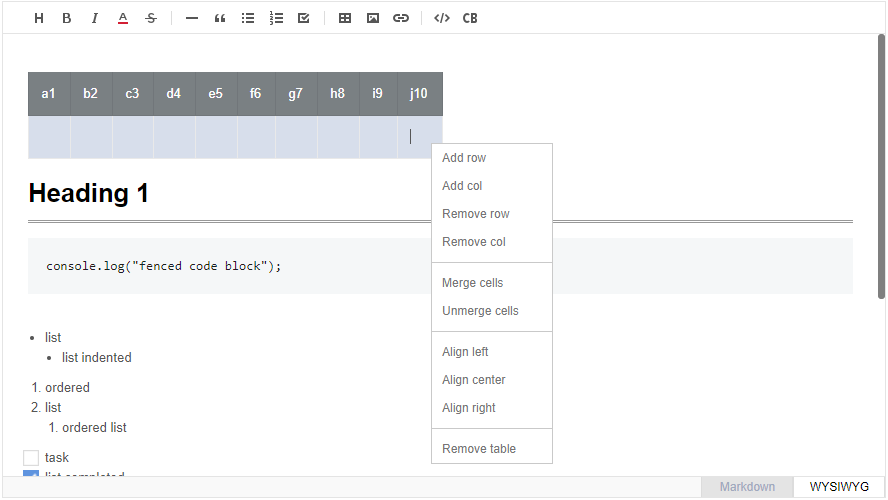
Task: Check the unchecked "task" checkbox
Action: [x=31, y=458]
